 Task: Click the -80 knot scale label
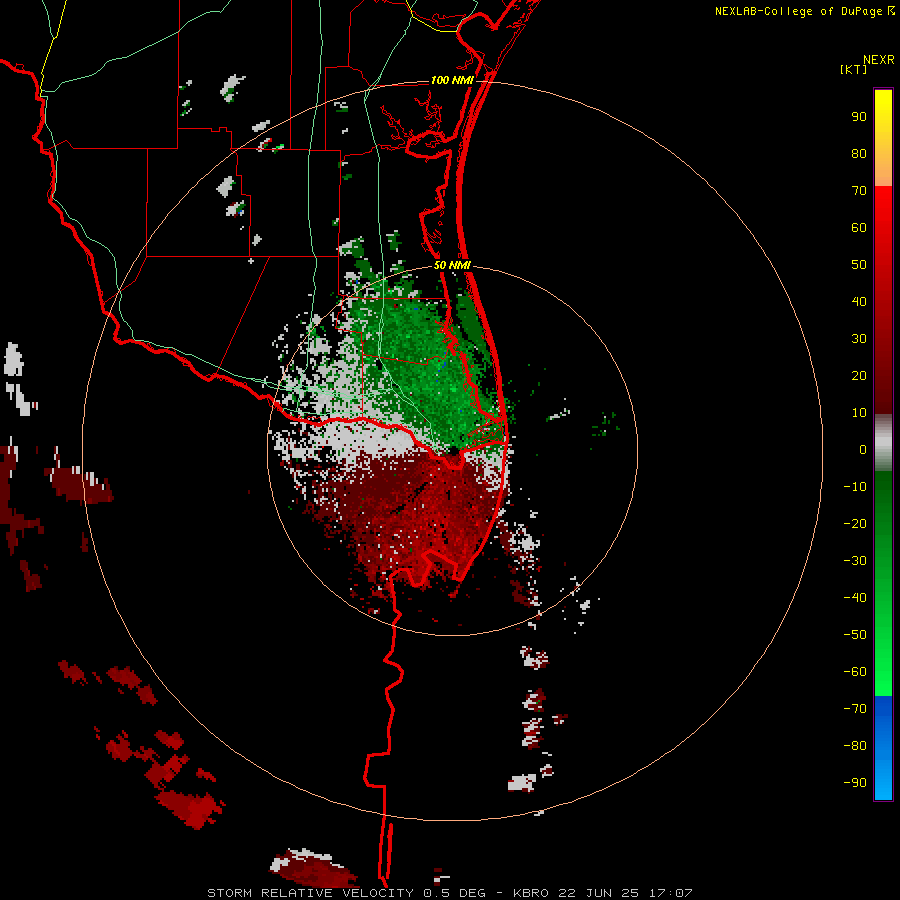(x=855, y=746)
